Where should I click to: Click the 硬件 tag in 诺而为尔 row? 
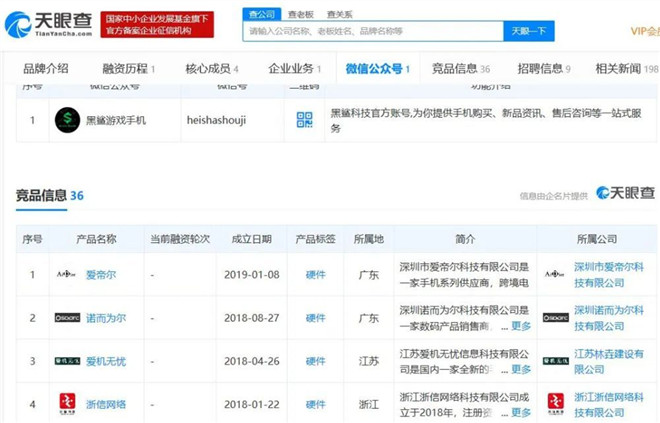click(316, 318)
